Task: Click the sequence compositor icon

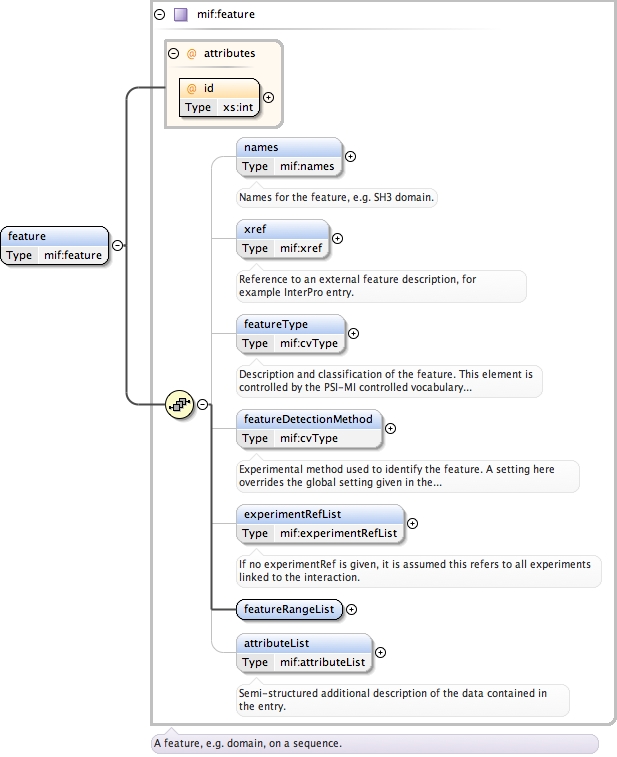Action: (179, 404)
